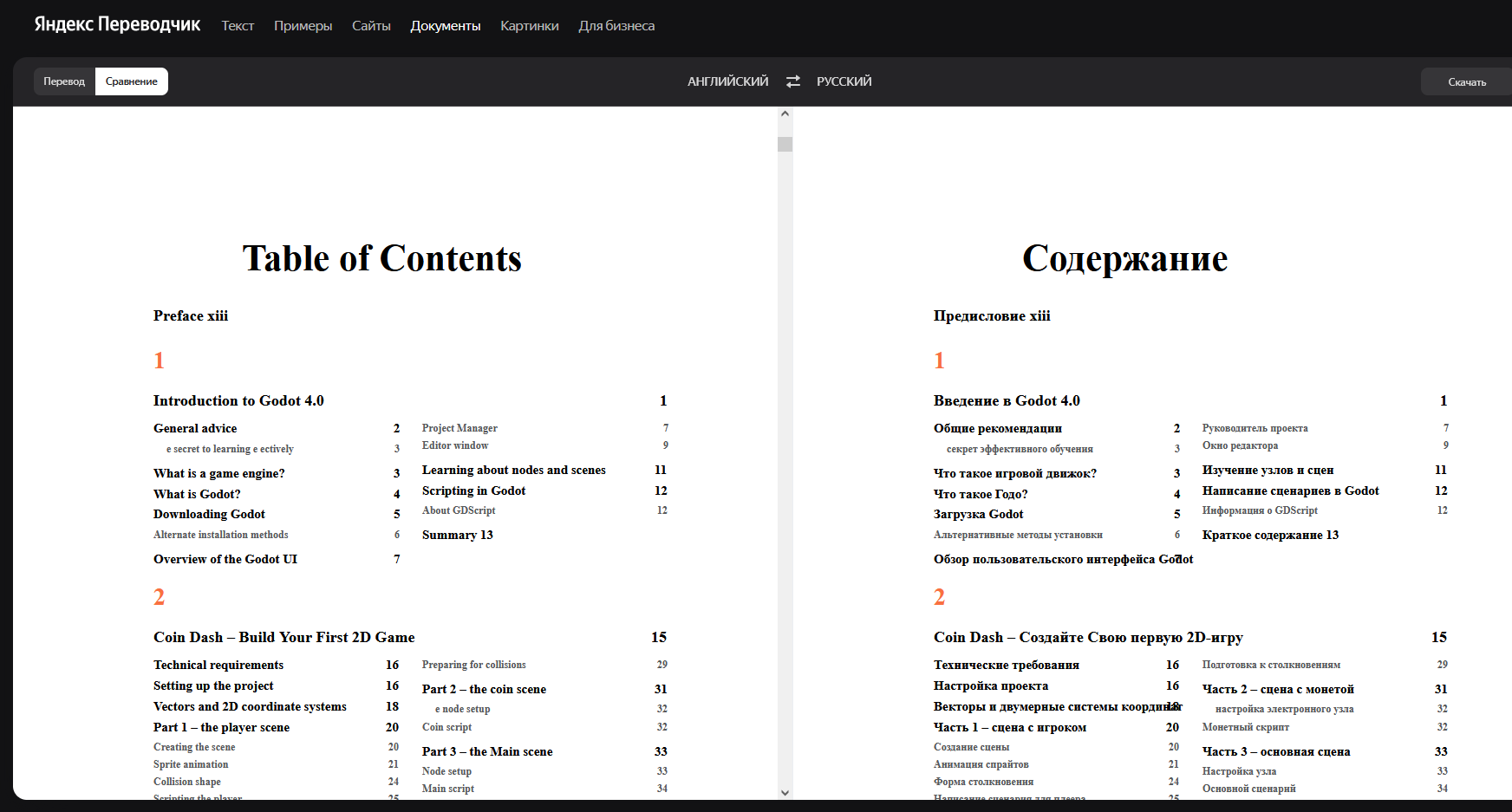Image resolution: width=1512 pixels, height=812 pixels.
Task: Click 'General advice' entry
Action: 195,428
